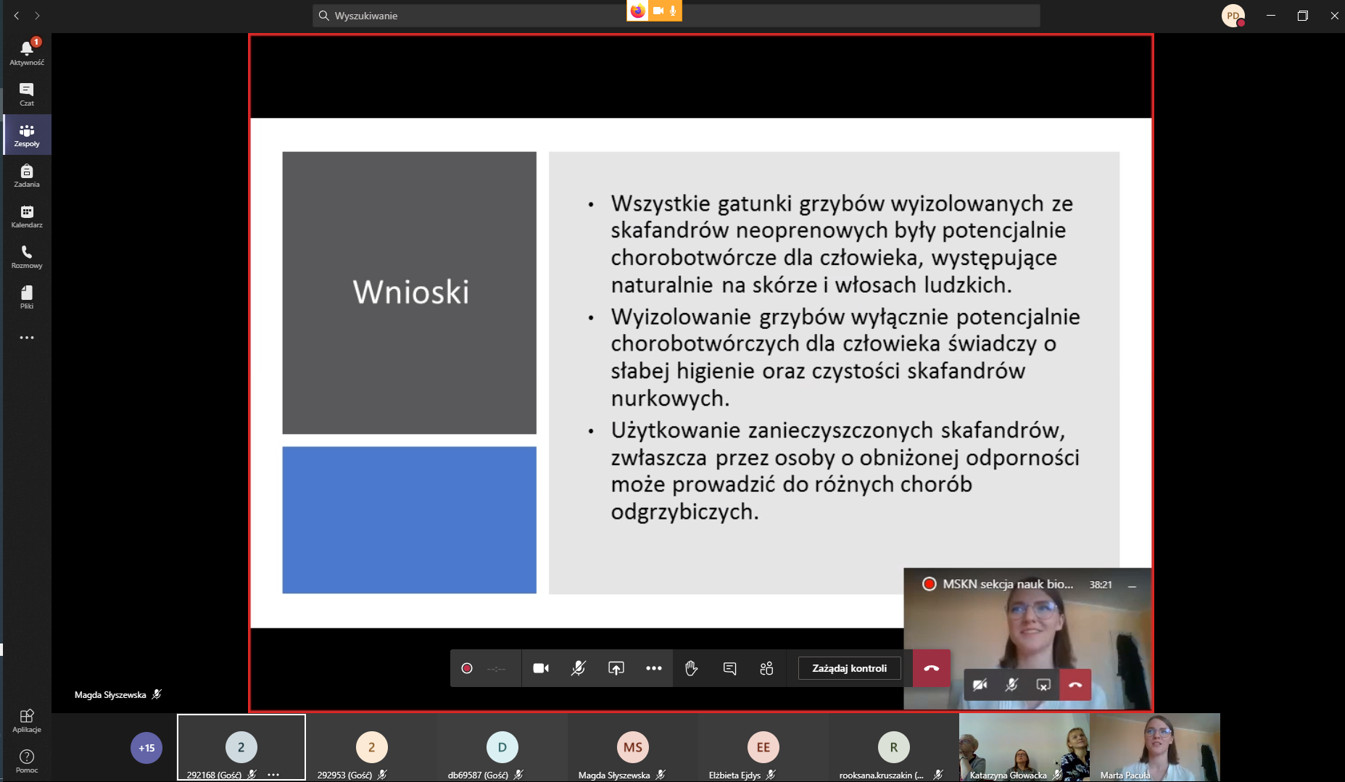Viewport: 1345px width, 782px height.
Task: Show the participants list
Action: (x=767, y=668)
